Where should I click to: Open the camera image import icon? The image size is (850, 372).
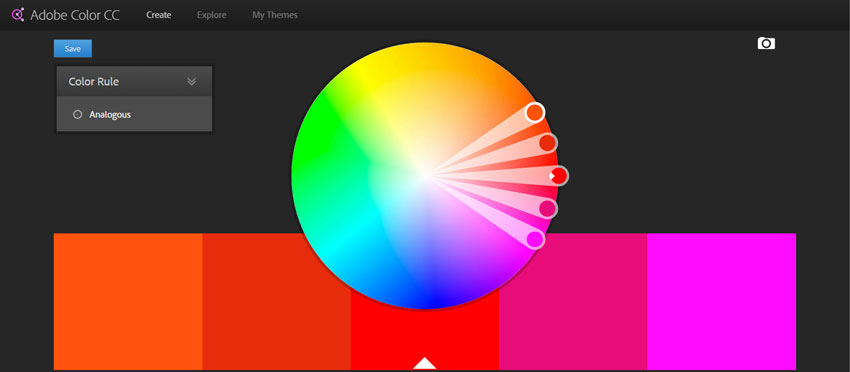point(766,43)
